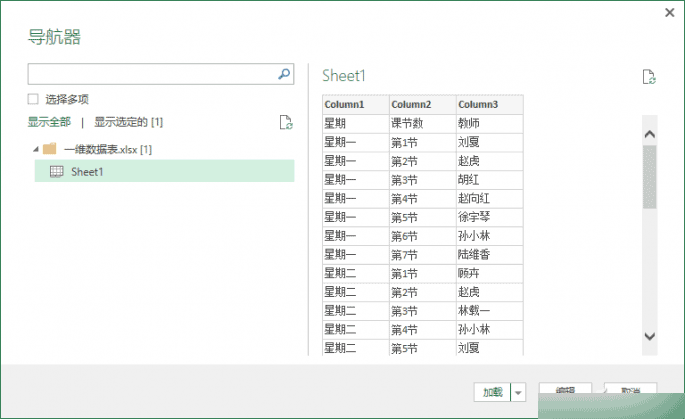
Task: Click the preview refresh icon above the table
Action: [x=648, y=77]
